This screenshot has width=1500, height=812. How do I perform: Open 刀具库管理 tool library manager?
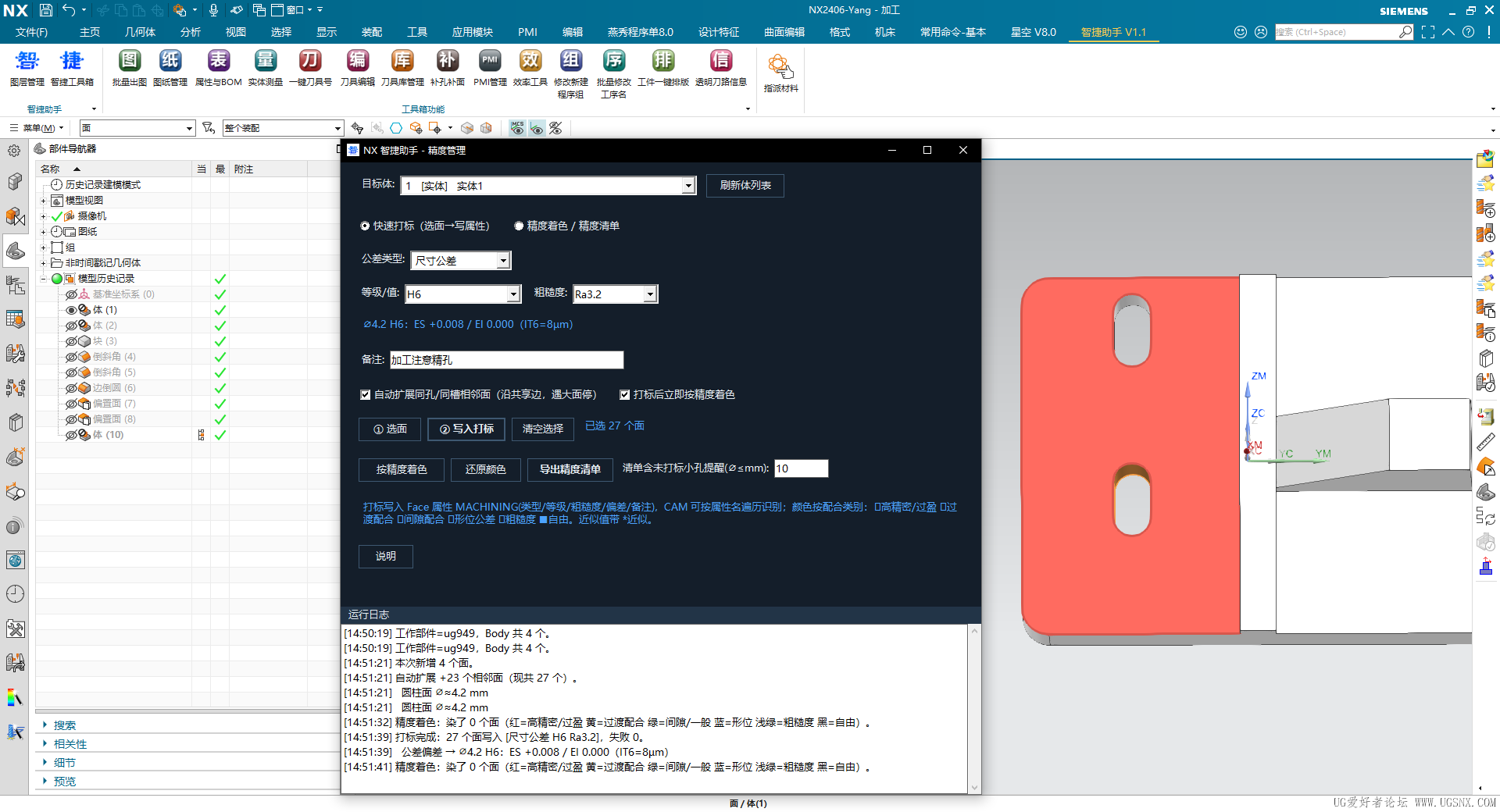pyautogui.click(x=402, y=67)
